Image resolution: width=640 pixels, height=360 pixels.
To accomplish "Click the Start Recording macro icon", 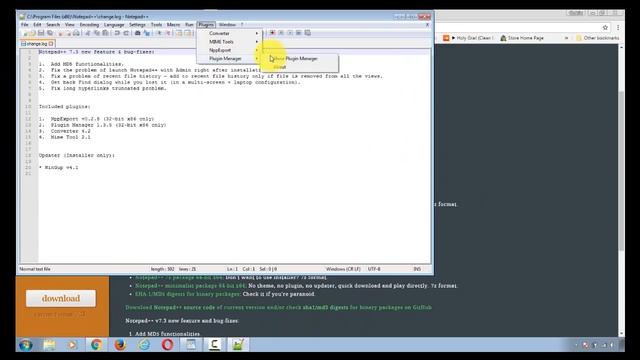I will point(272,33).
